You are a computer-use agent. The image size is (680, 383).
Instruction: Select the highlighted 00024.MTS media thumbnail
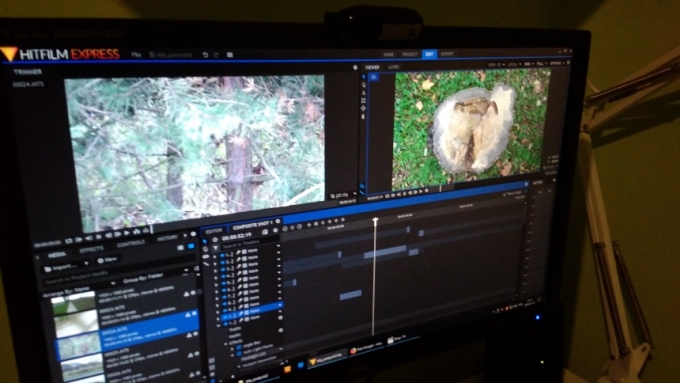coord(78,348)
